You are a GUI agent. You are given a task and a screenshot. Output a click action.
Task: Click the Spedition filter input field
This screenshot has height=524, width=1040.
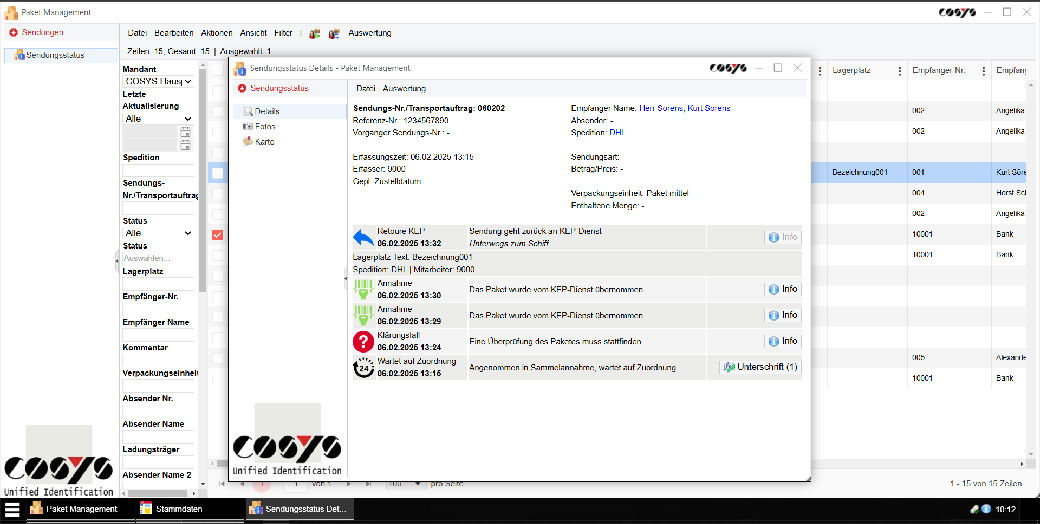point(159,170)
